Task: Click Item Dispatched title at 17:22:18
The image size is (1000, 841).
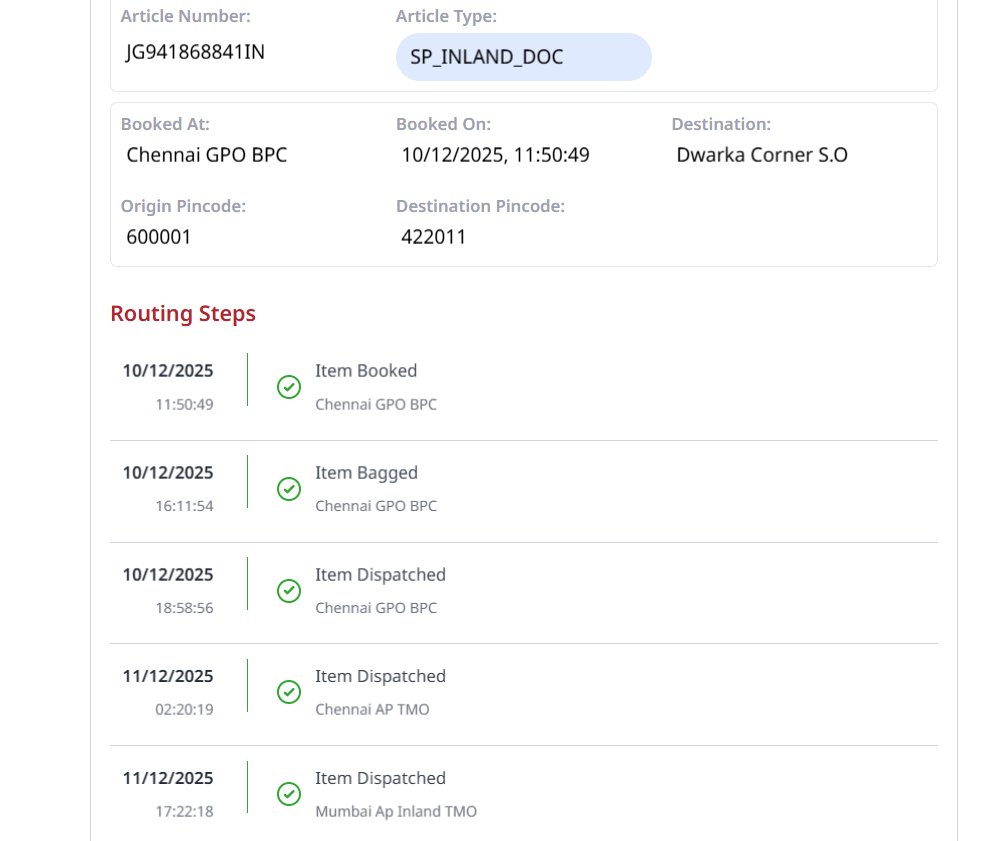Action: pyautogui.click(x=380, y=779)
